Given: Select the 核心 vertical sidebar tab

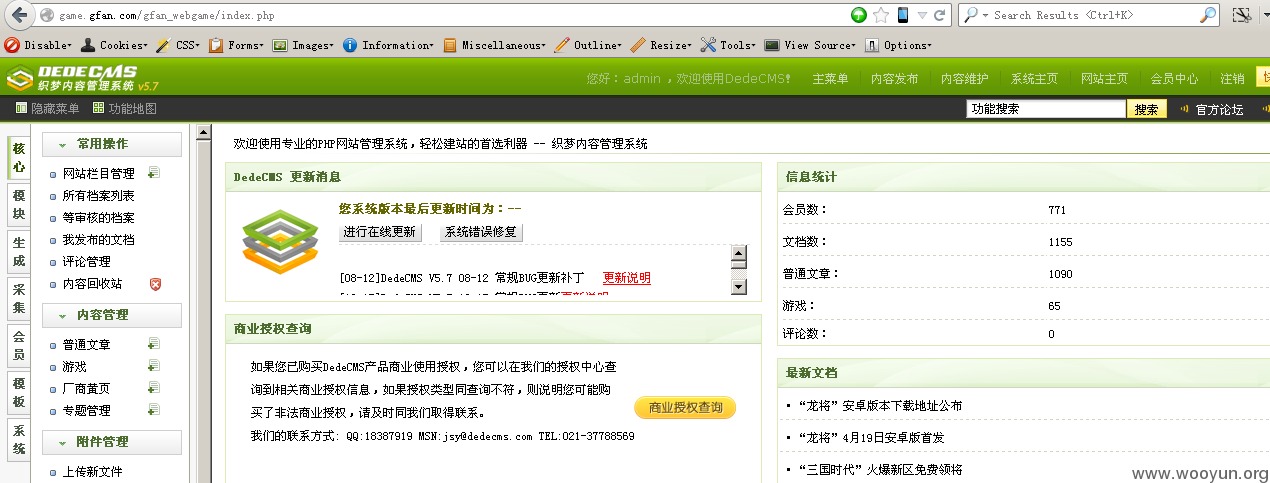Looking at the screenshot, I should (x=18, y=158).
